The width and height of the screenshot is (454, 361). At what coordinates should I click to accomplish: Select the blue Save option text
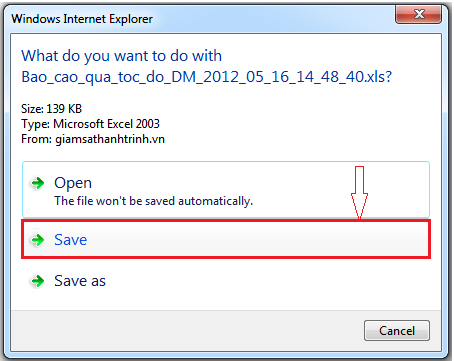click(x=71, y=240)
